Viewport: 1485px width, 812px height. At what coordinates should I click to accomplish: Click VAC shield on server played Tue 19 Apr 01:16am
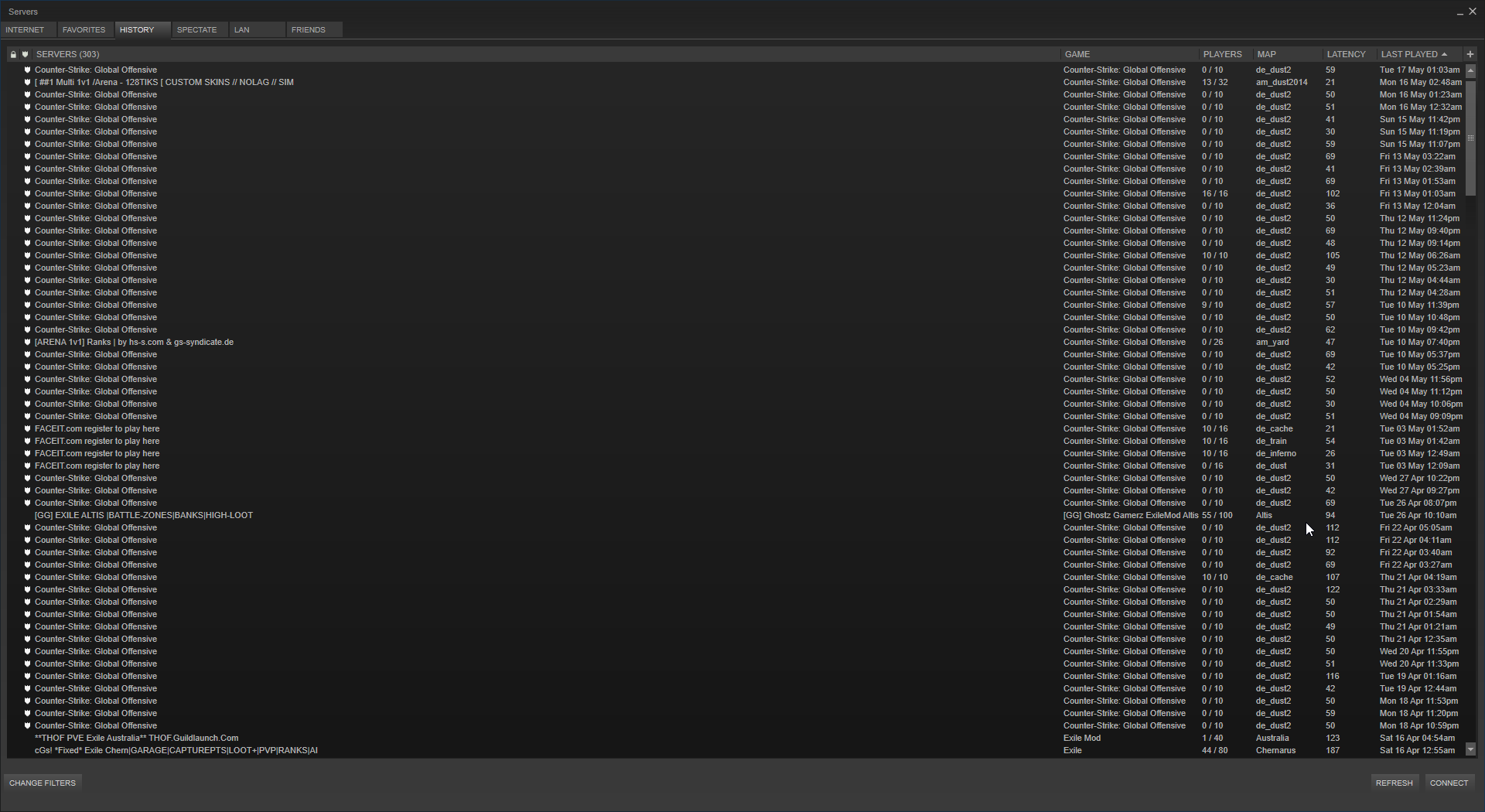[27, 676]
